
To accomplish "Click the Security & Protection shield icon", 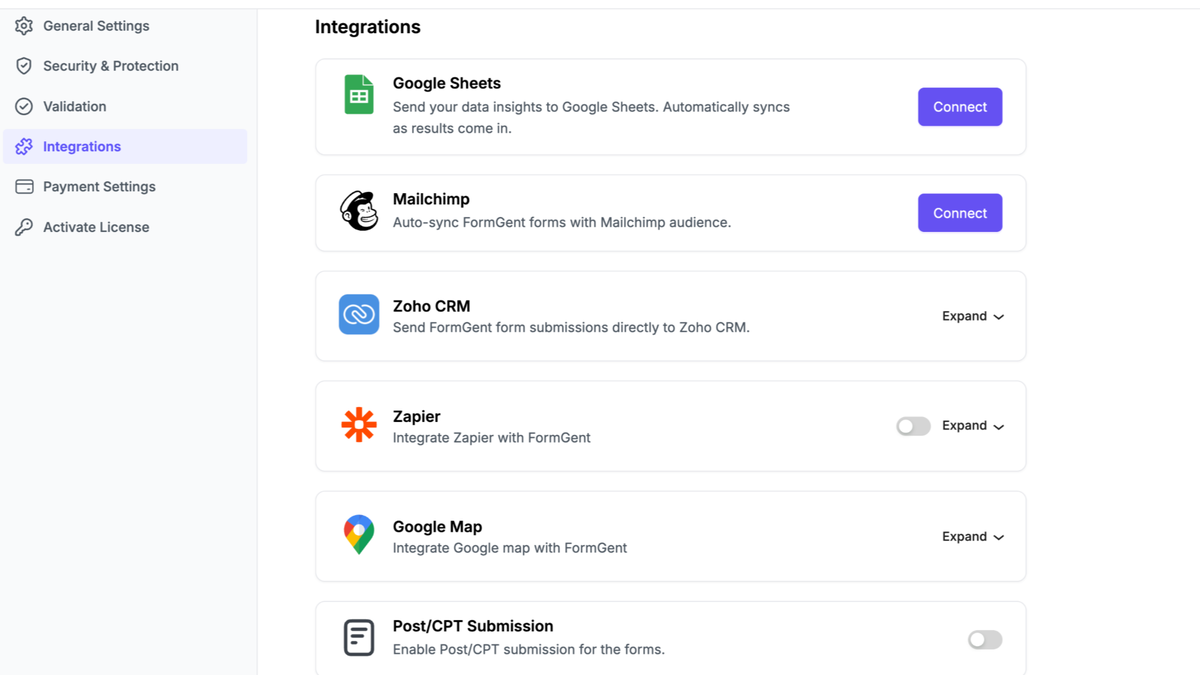I will [23, 65].
